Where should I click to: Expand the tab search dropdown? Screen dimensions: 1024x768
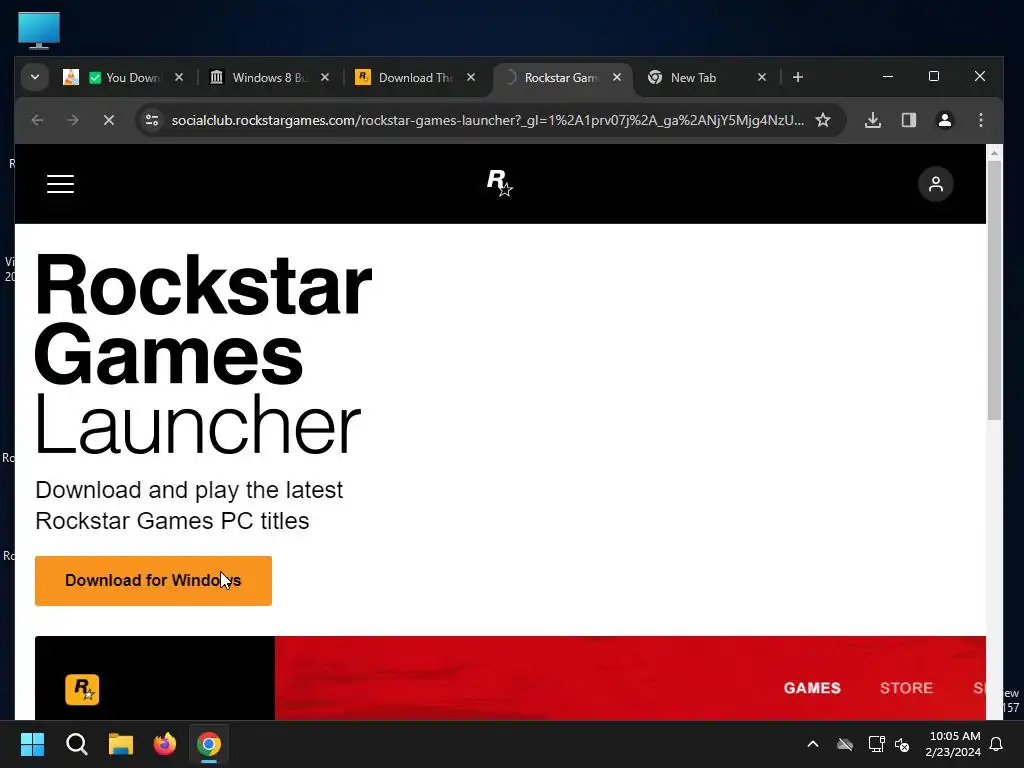point(35,77)
